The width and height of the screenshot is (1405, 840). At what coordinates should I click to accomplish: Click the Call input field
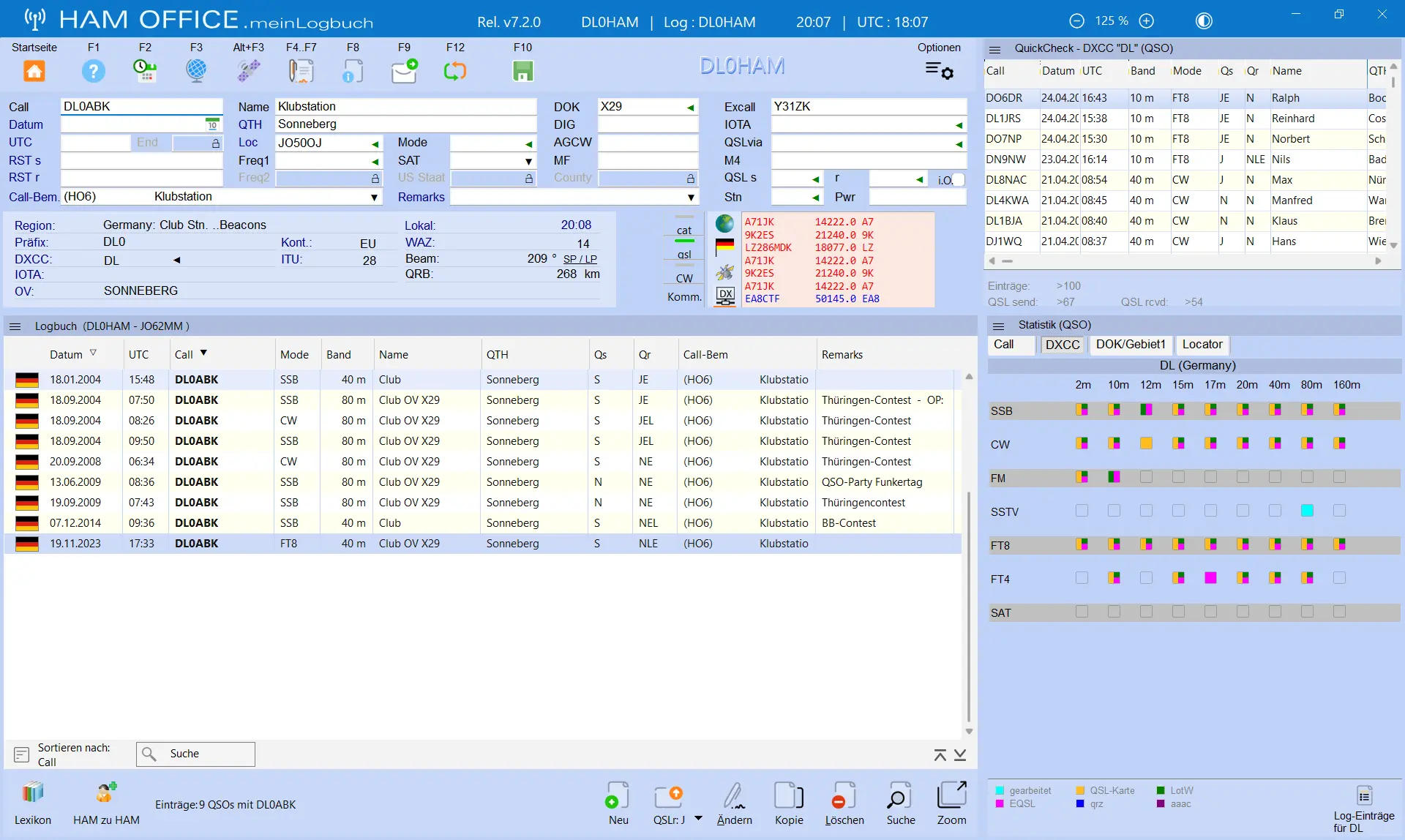[x=141, y=107]
